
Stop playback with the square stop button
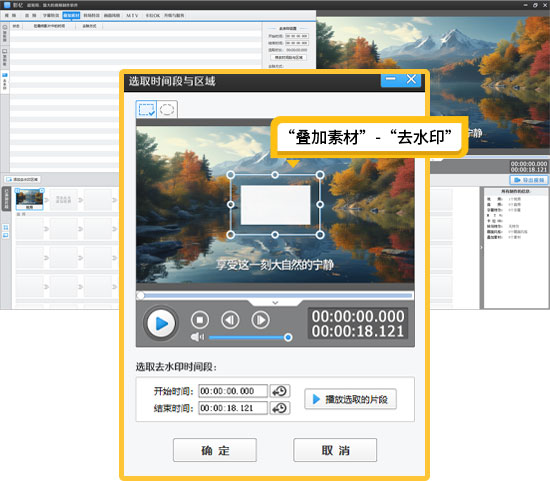pos(200,320)
